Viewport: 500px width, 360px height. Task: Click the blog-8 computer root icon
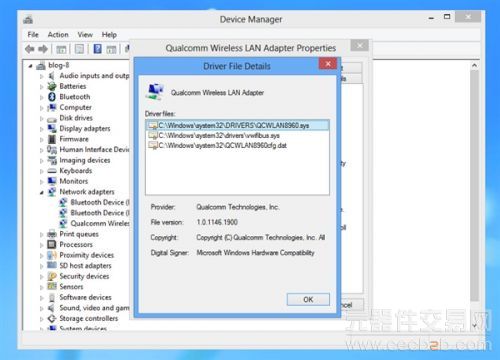click(41, 66)
